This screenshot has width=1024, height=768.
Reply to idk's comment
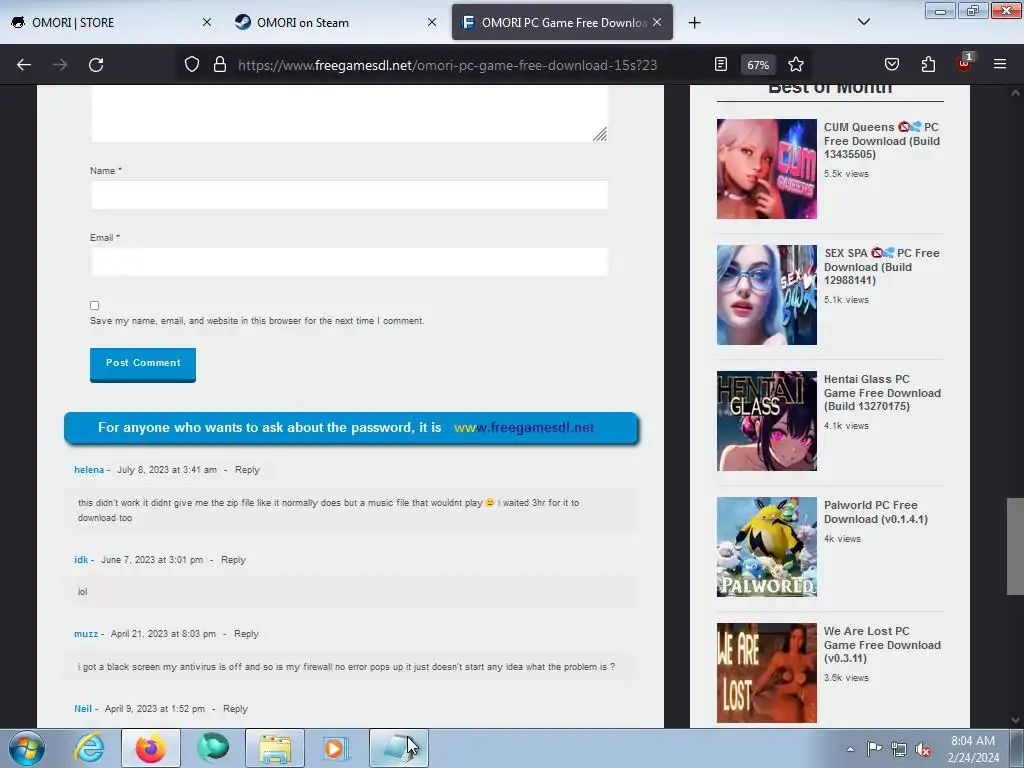pos(233,560)
